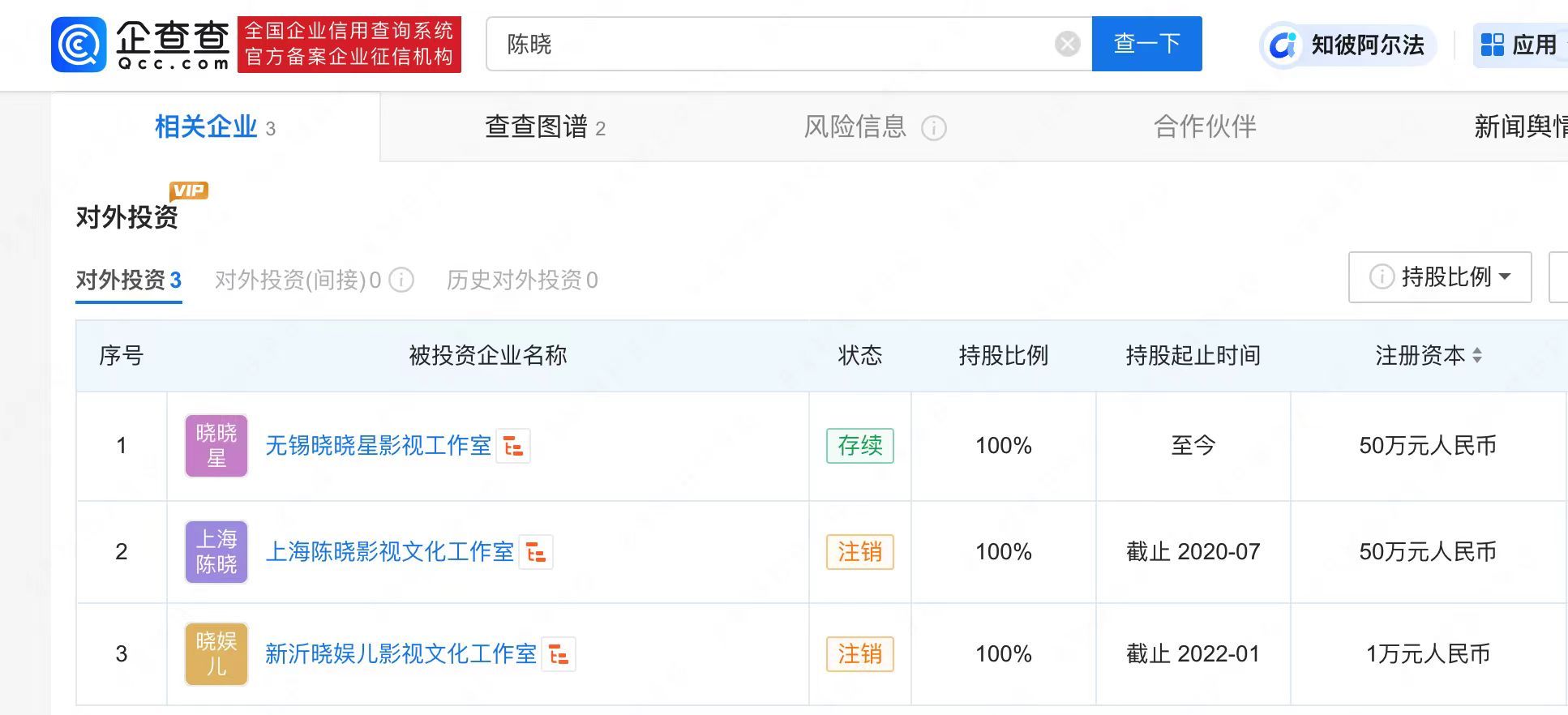Open 无锡晓晓星影视工作室 company link
Image resolution: width=1568 pixels, height=715 pixels.
pos(378,446)
